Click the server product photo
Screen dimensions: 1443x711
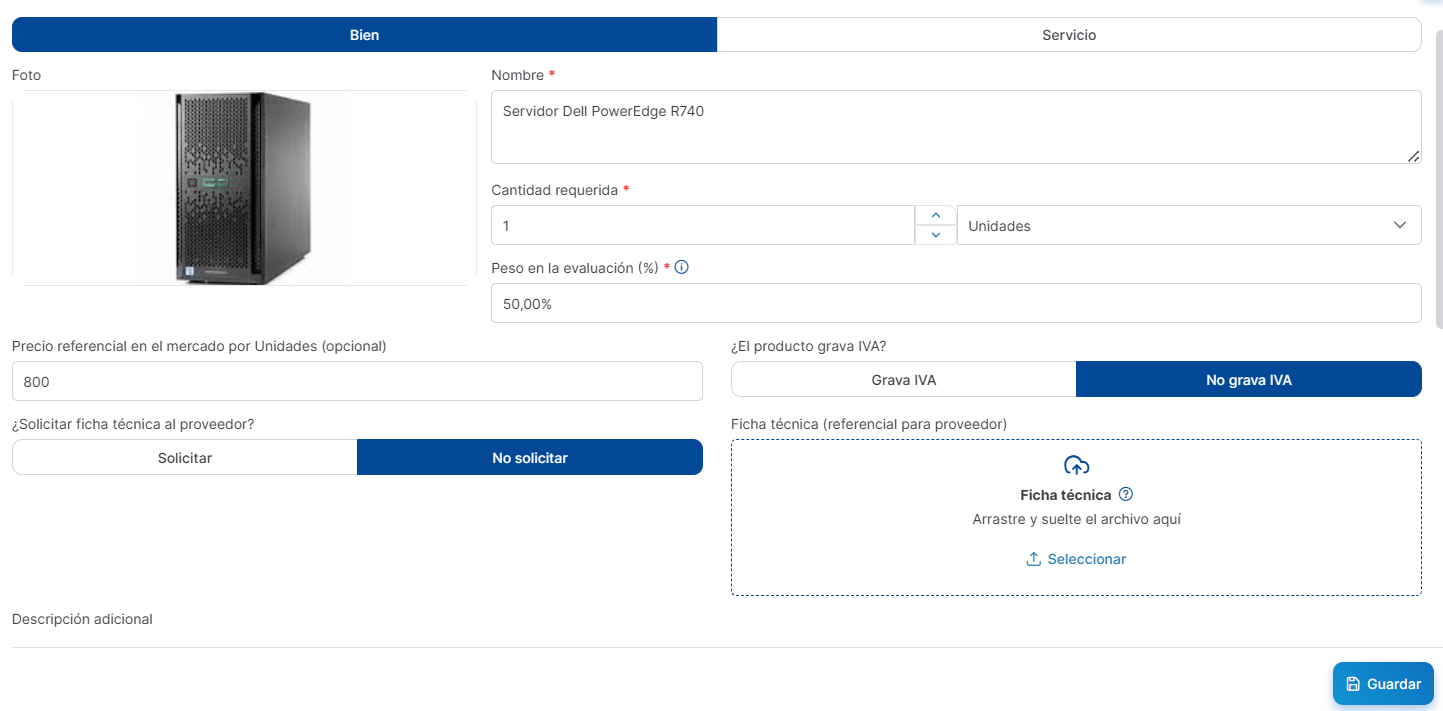pyautogui.click(x=243, y=188)
